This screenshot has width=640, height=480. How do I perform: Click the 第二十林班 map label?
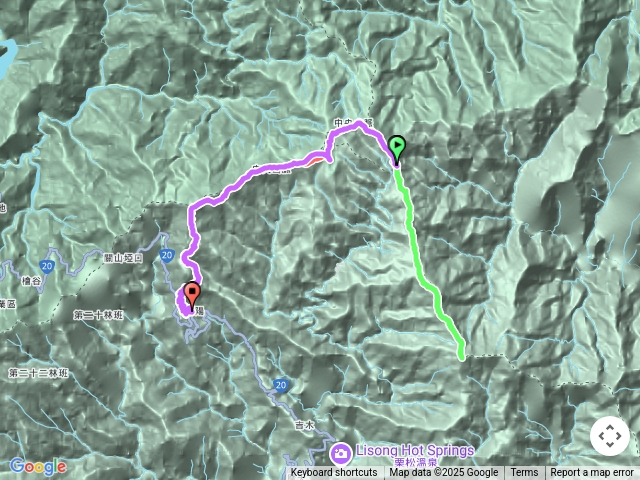[98, 315]
